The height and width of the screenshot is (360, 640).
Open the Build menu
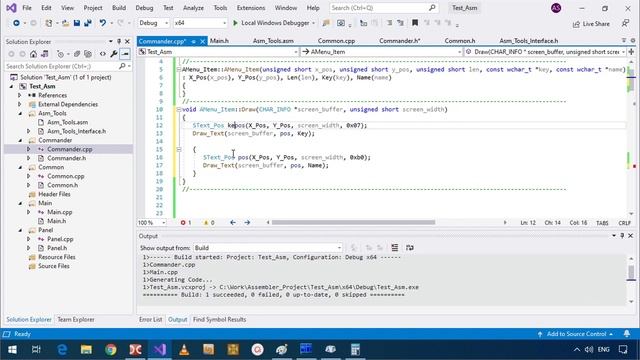coord(119,8)
